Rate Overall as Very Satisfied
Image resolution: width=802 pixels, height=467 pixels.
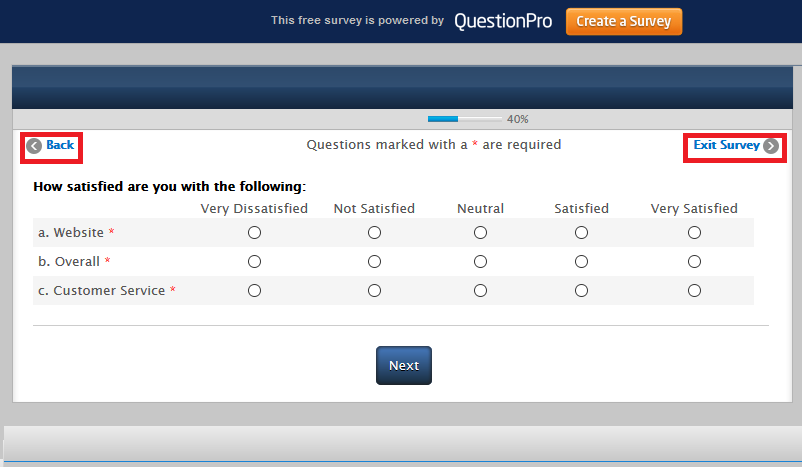[694, 262]
